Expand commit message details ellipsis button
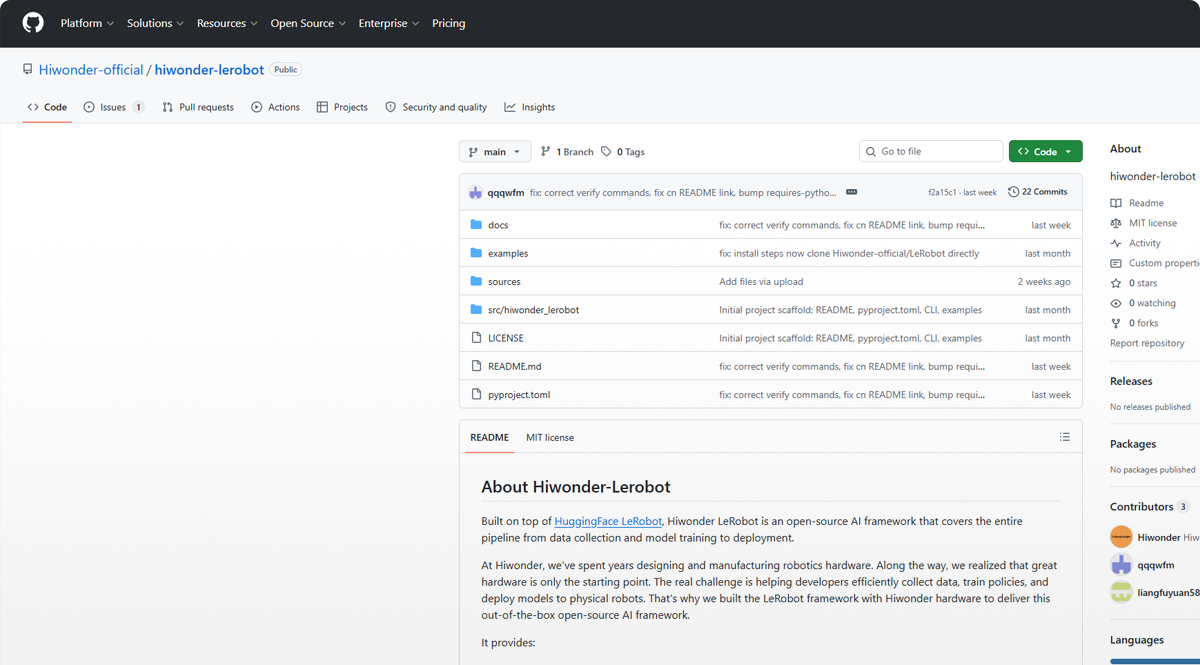 point(851,192)
